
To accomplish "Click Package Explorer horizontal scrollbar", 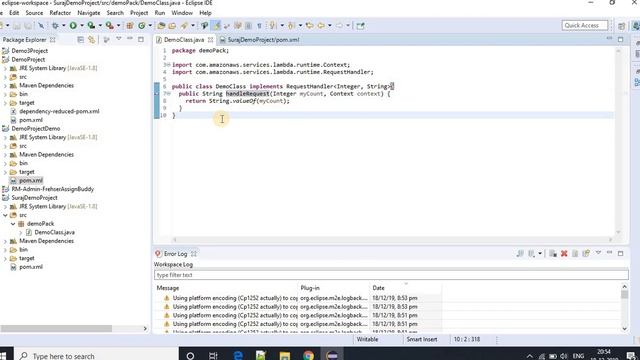I will 56,329.
